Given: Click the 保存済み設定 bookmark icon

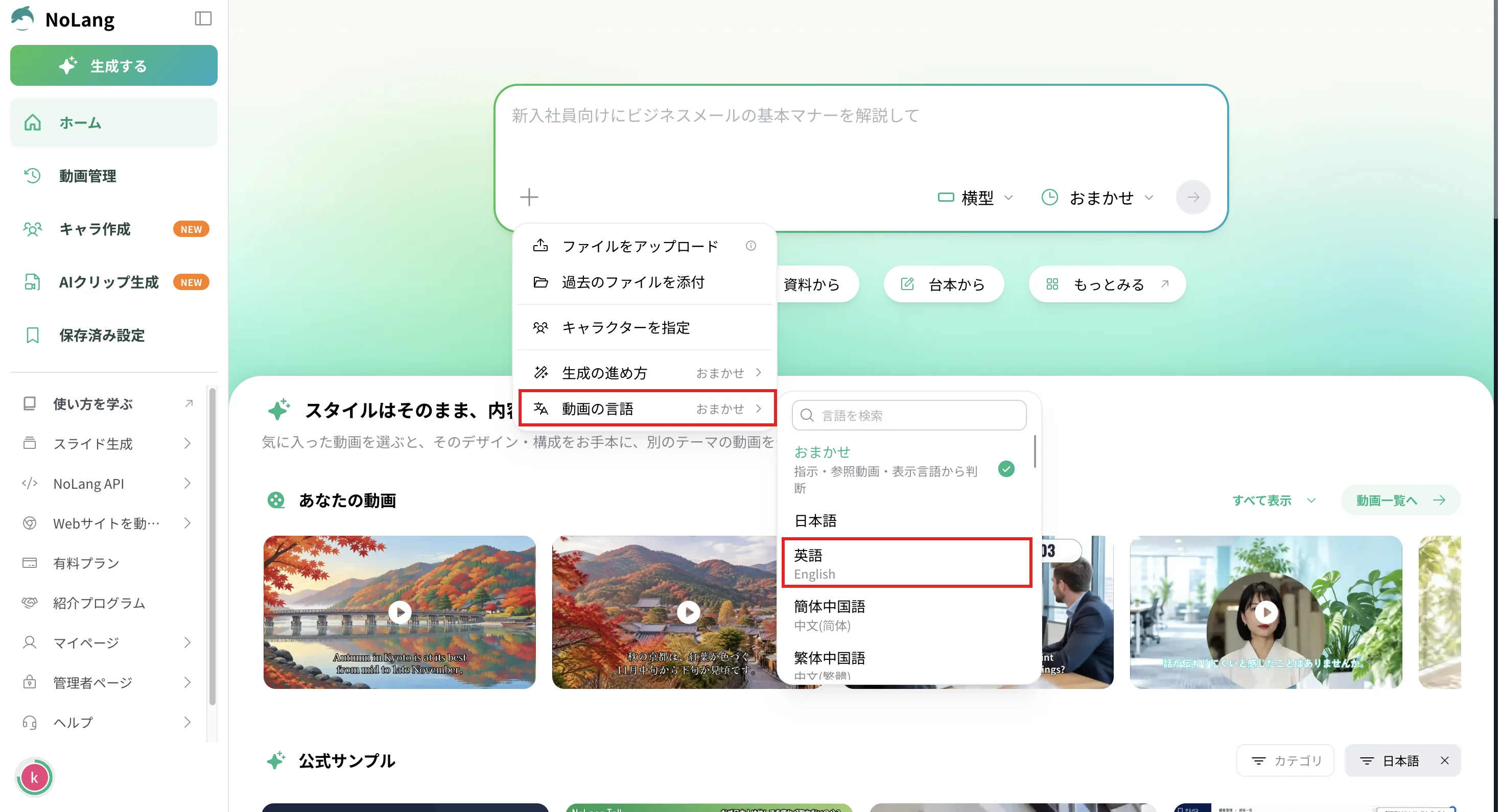Looking at the screenshot, I should [x=33, y=335].
